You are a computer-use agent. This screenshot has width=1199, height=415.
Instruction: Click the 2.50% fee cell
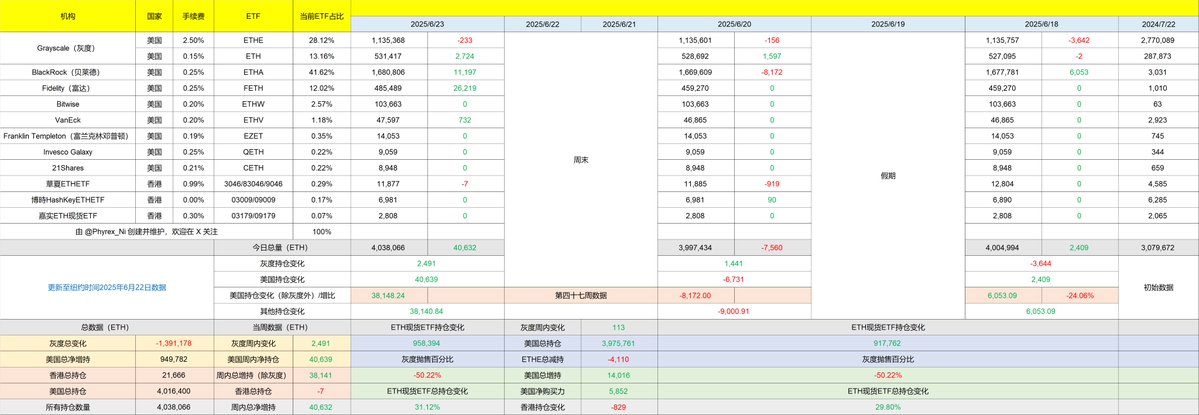194,40
